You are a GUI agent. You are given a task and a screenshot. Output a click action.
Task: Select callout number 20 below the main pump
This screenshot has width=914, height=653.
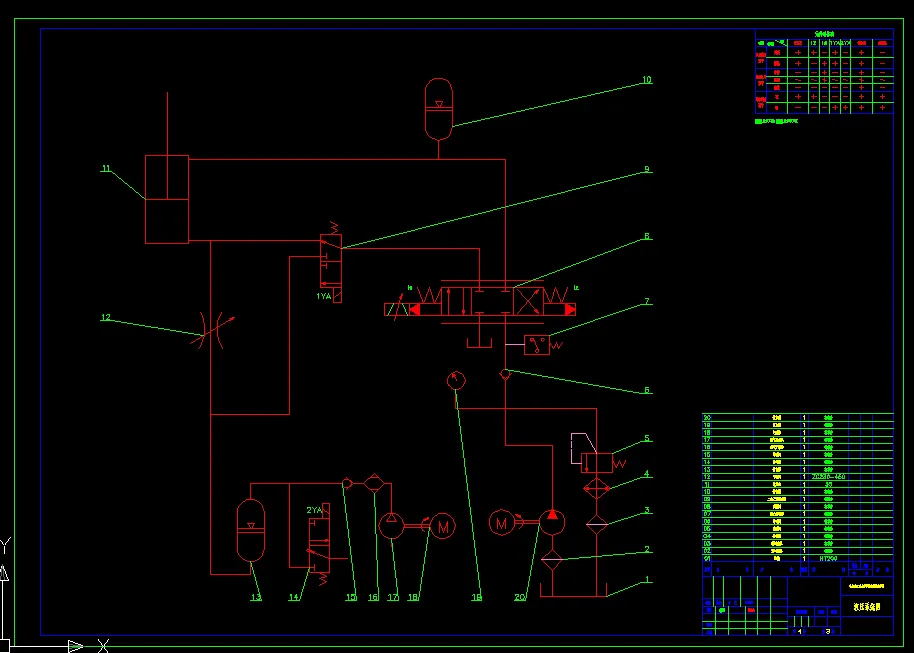click(x=520, y=598)
